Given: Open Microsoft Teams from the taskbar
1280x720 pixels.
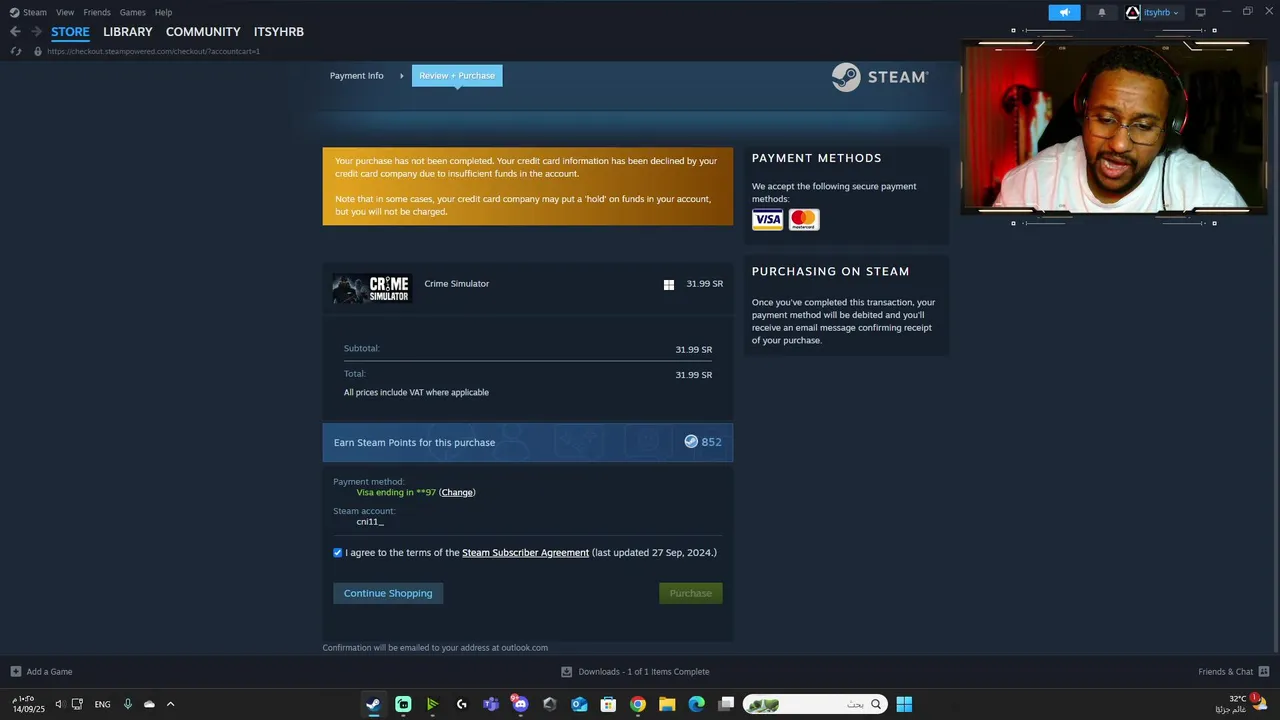Looking at the screenshot, I should (x=491, y=705).
